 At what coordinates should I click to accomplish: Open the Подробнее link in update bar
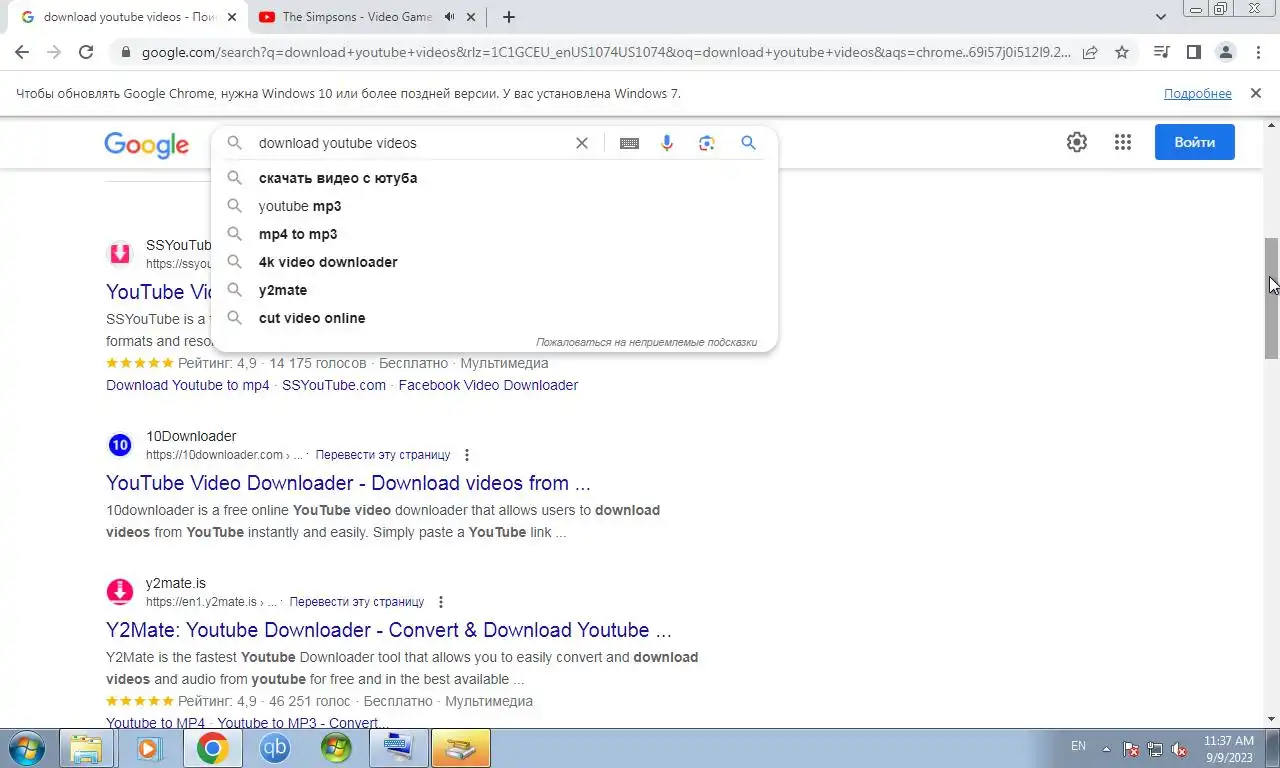click(x=1198, y=93)
